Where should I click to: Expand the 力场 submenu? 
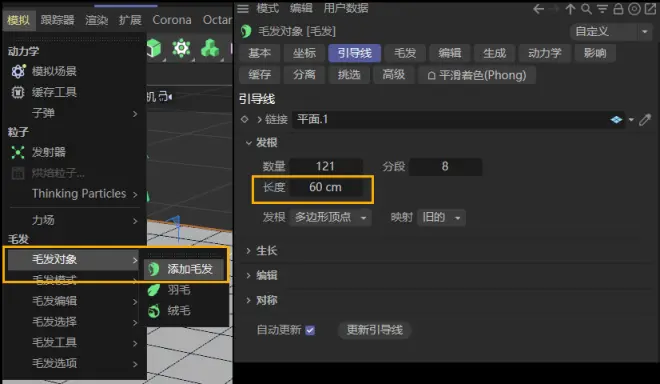coord(135,221)
